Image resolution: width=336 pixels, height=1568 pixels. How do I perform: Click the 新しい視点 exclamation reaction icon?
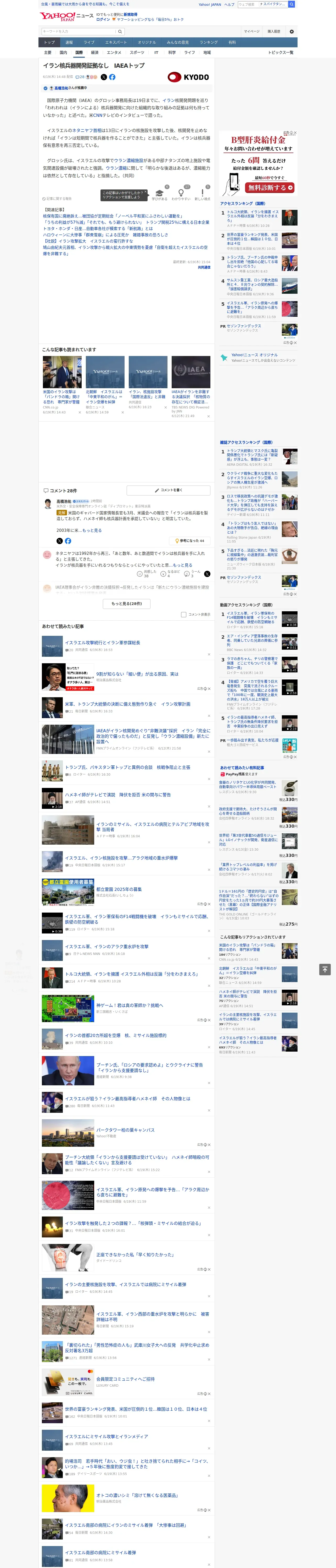point(203,192)
